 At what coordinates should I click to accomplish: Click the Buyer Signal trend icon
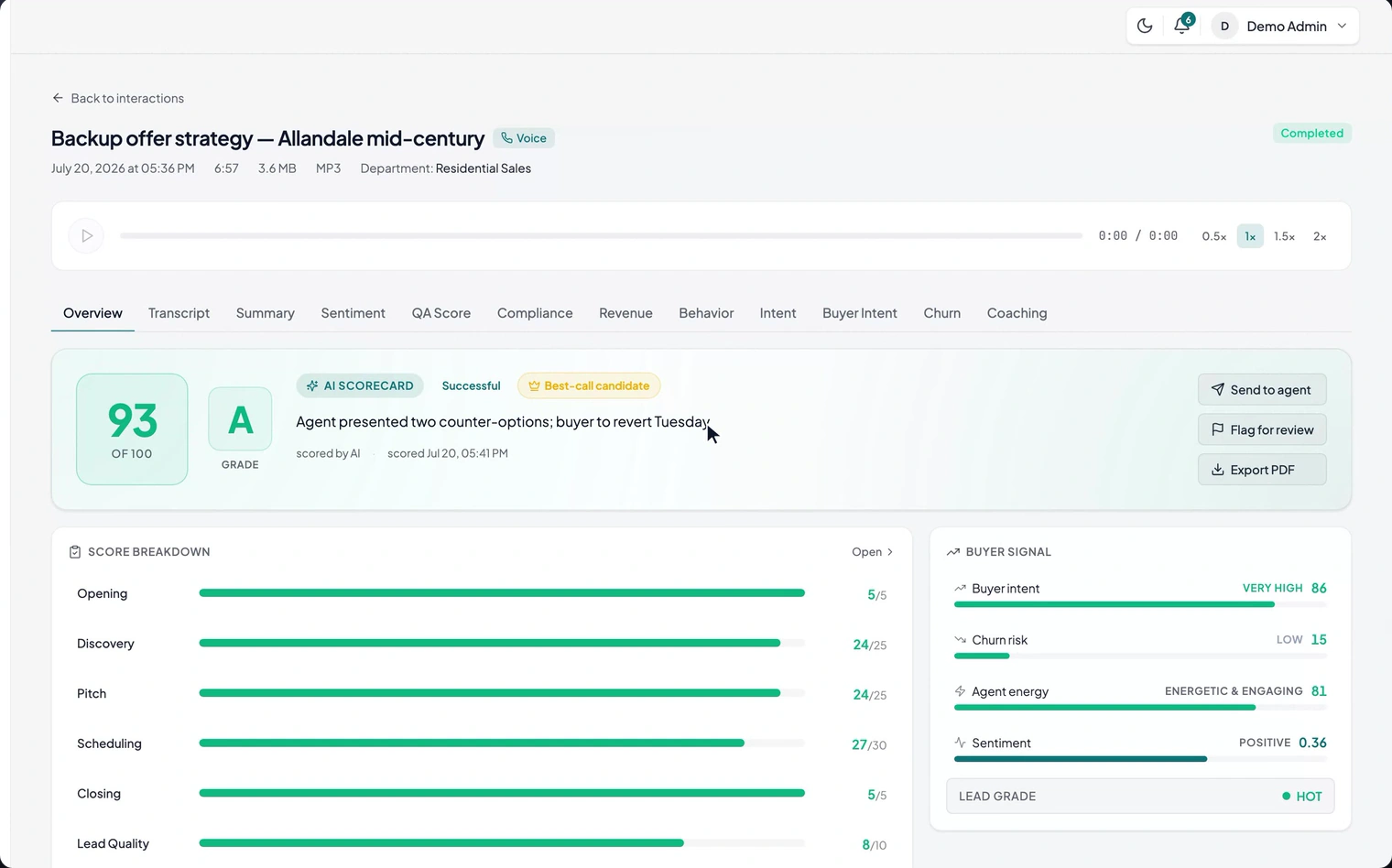tap(952, 552)
